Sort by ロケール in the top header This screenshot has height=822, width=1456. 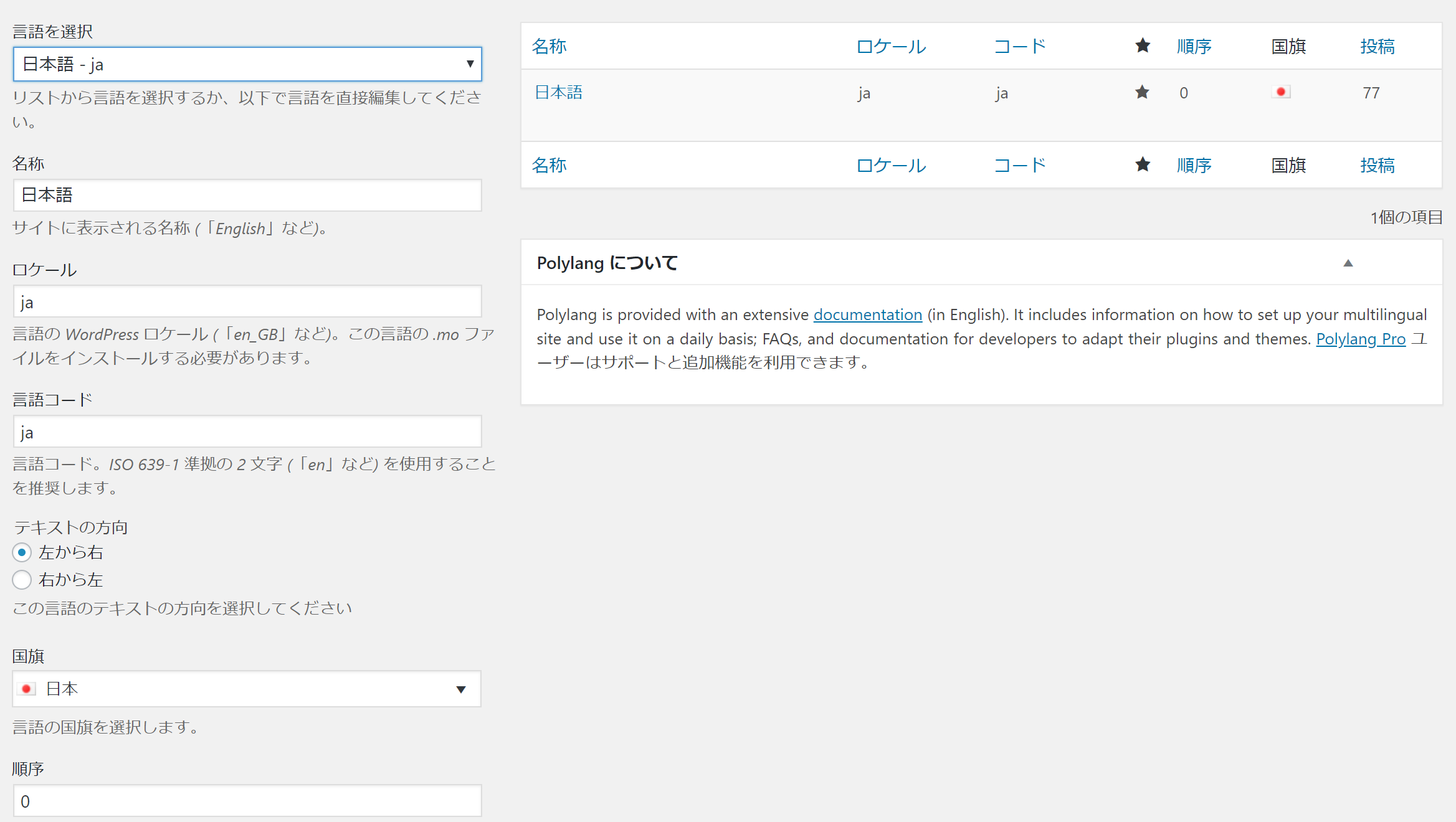891,46
